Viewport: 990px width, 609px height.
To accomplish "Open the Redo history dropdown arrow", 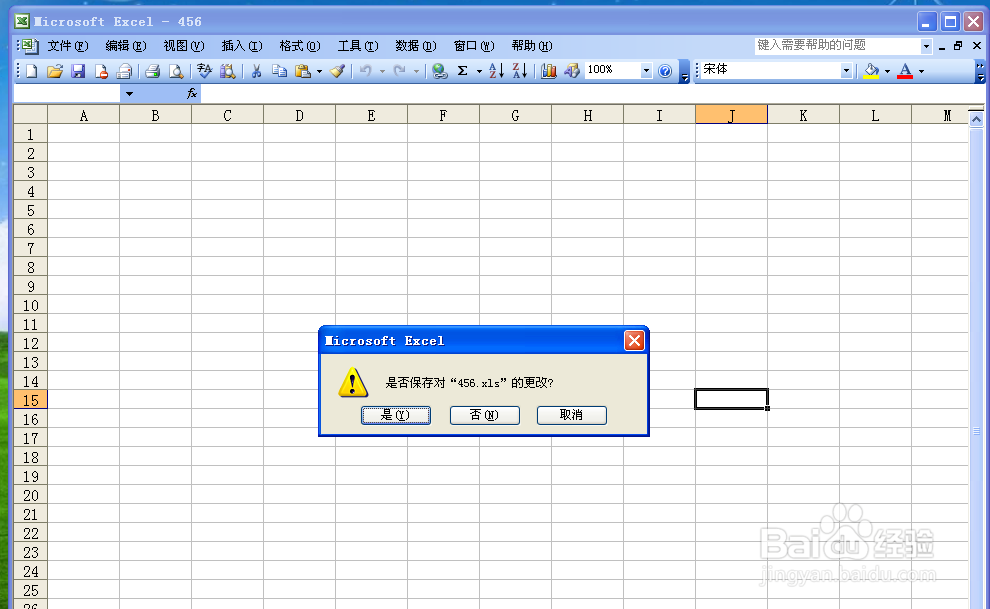I will coord(416,71).
